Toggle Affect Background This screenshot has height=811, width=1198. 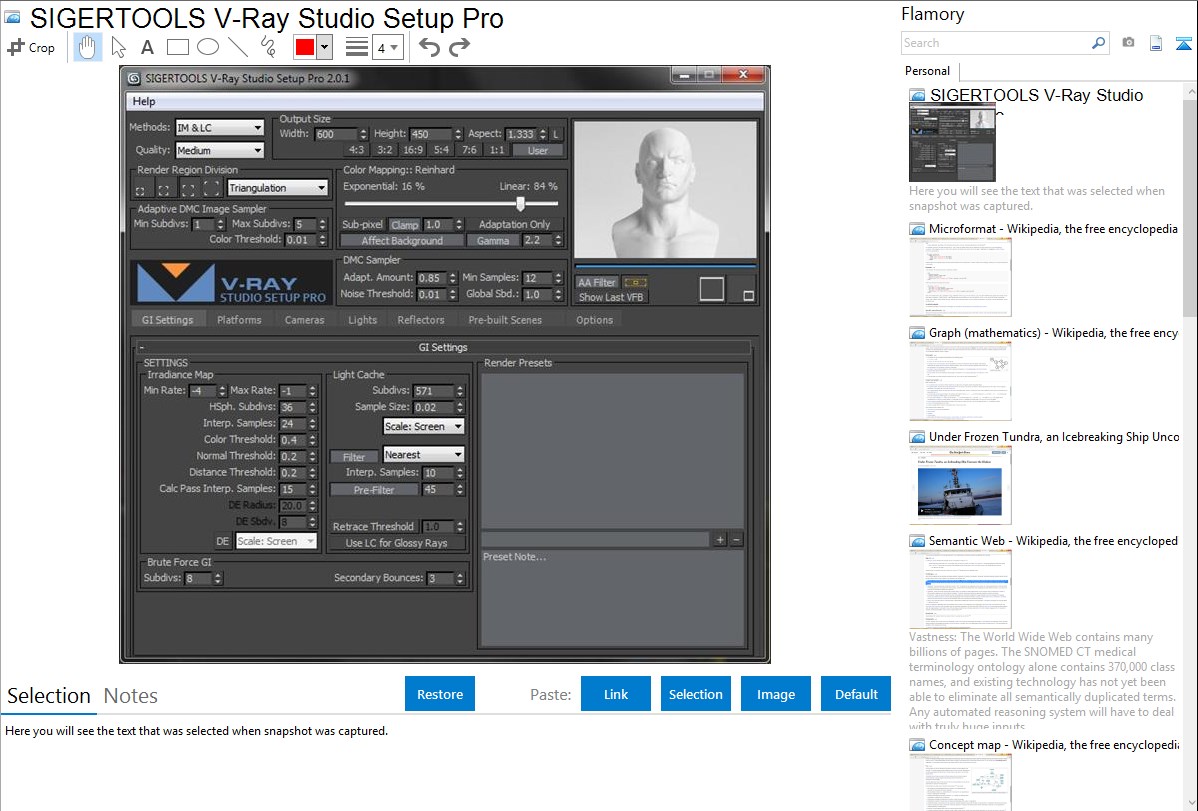[402, 240]
